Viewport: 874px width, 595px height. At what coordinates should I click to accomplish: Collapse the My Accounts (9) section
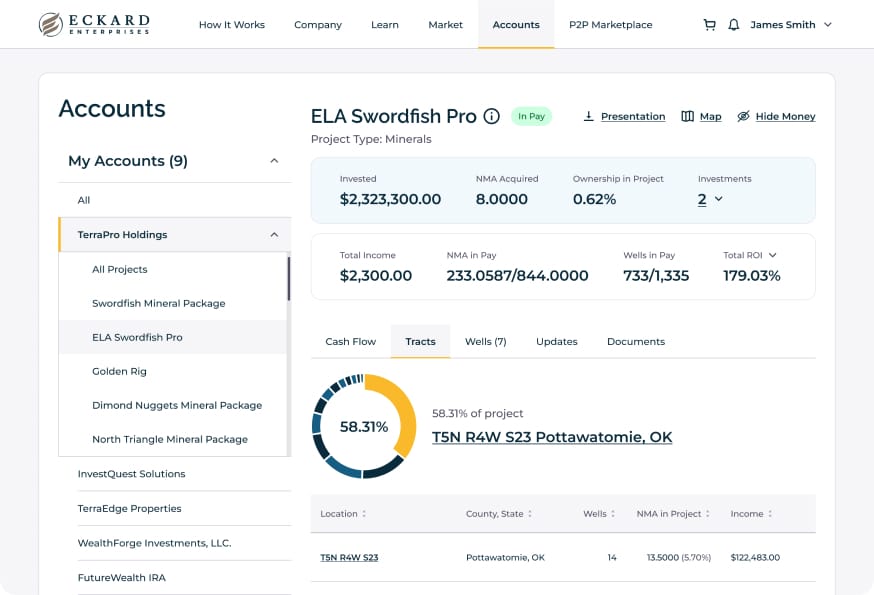[274, 161]
